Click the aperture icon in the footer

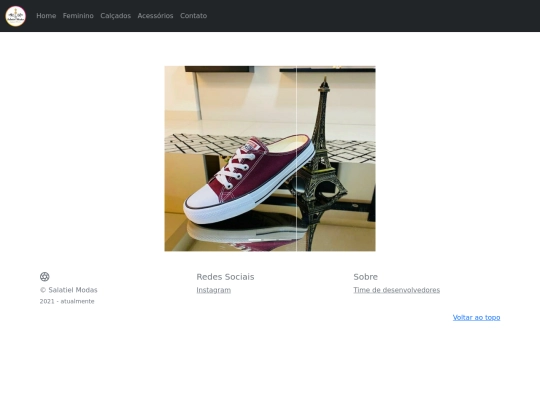click(45, 277)
